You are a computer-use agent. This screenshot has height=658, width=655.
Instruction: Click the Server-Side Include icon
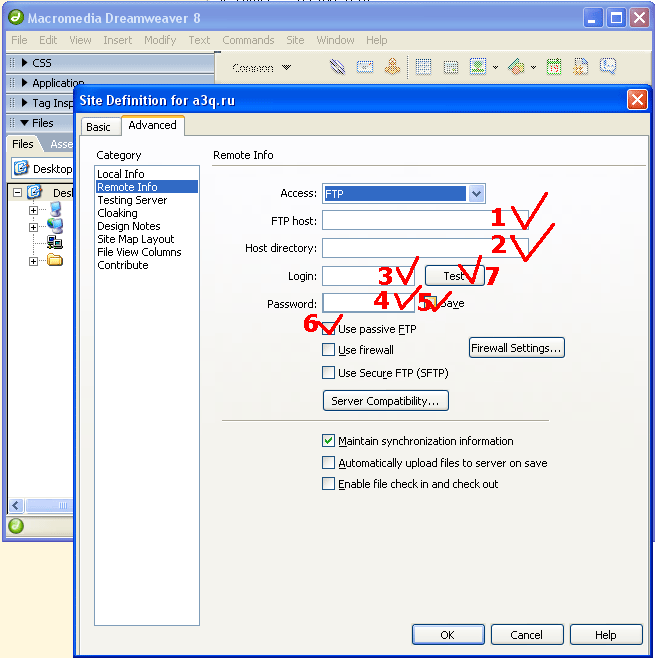[581, 67]
